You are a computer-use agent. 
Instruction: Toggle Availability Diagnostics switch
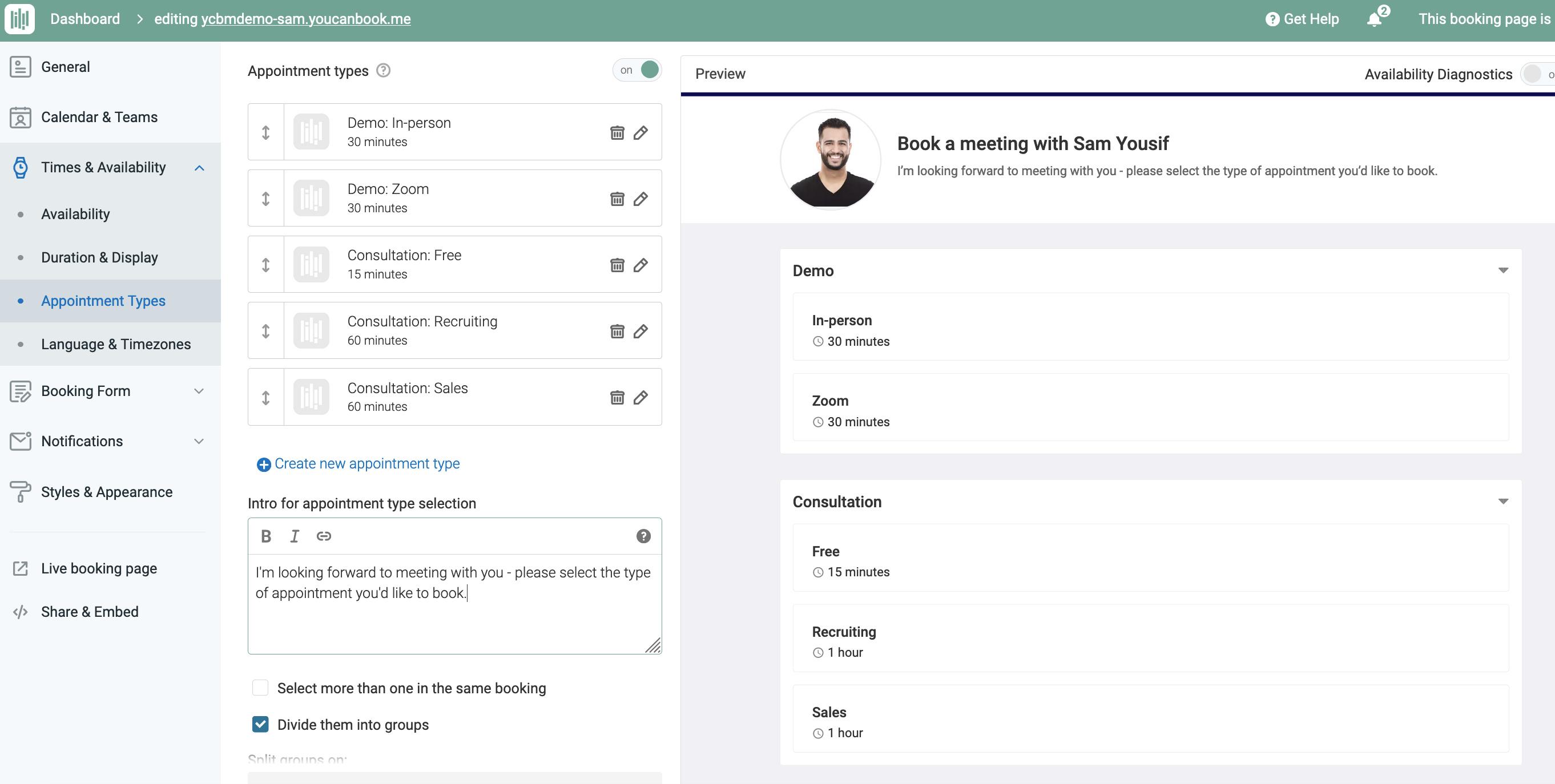(1537, 74)
